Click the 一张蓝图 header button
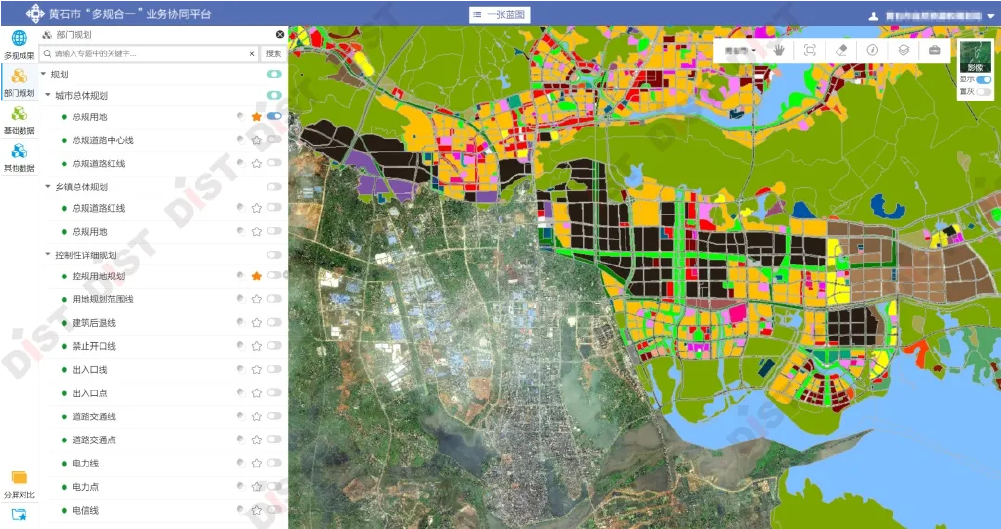This screenshot has width=1001, height=529. tap(498, 15)
